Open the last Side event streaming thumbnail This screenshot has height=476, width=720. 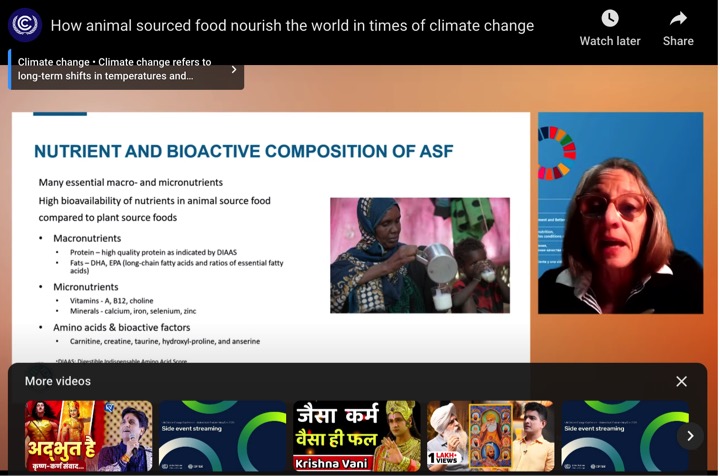pyautogui.click(x=625, y=436)
